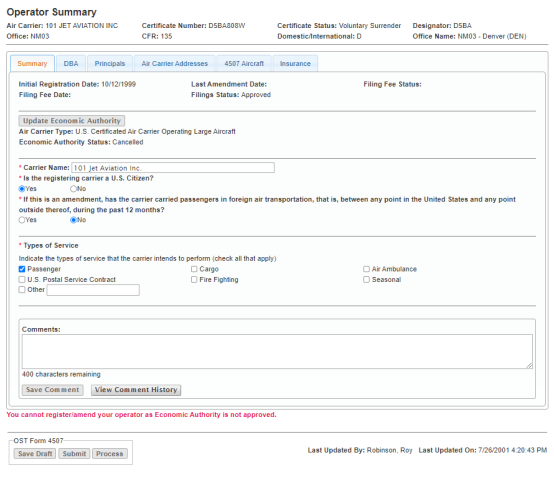
Task: Click the Other service text field
Action: pos(93,290)
